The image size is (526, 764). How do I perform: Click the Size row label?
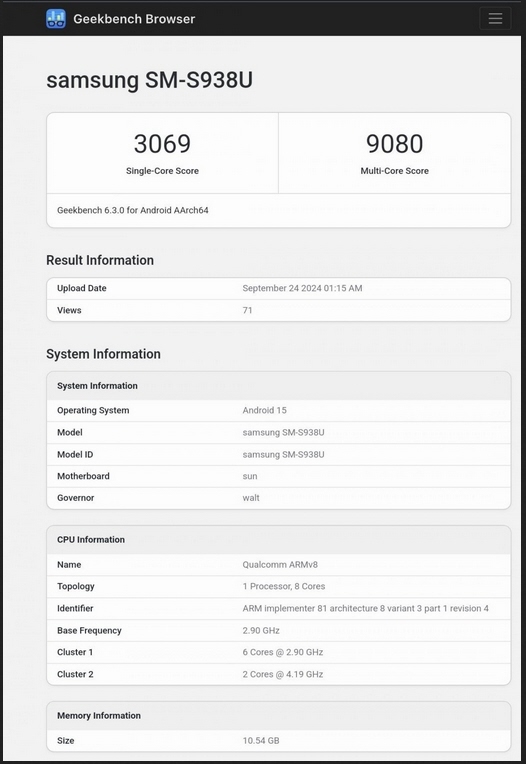(66, 741)
